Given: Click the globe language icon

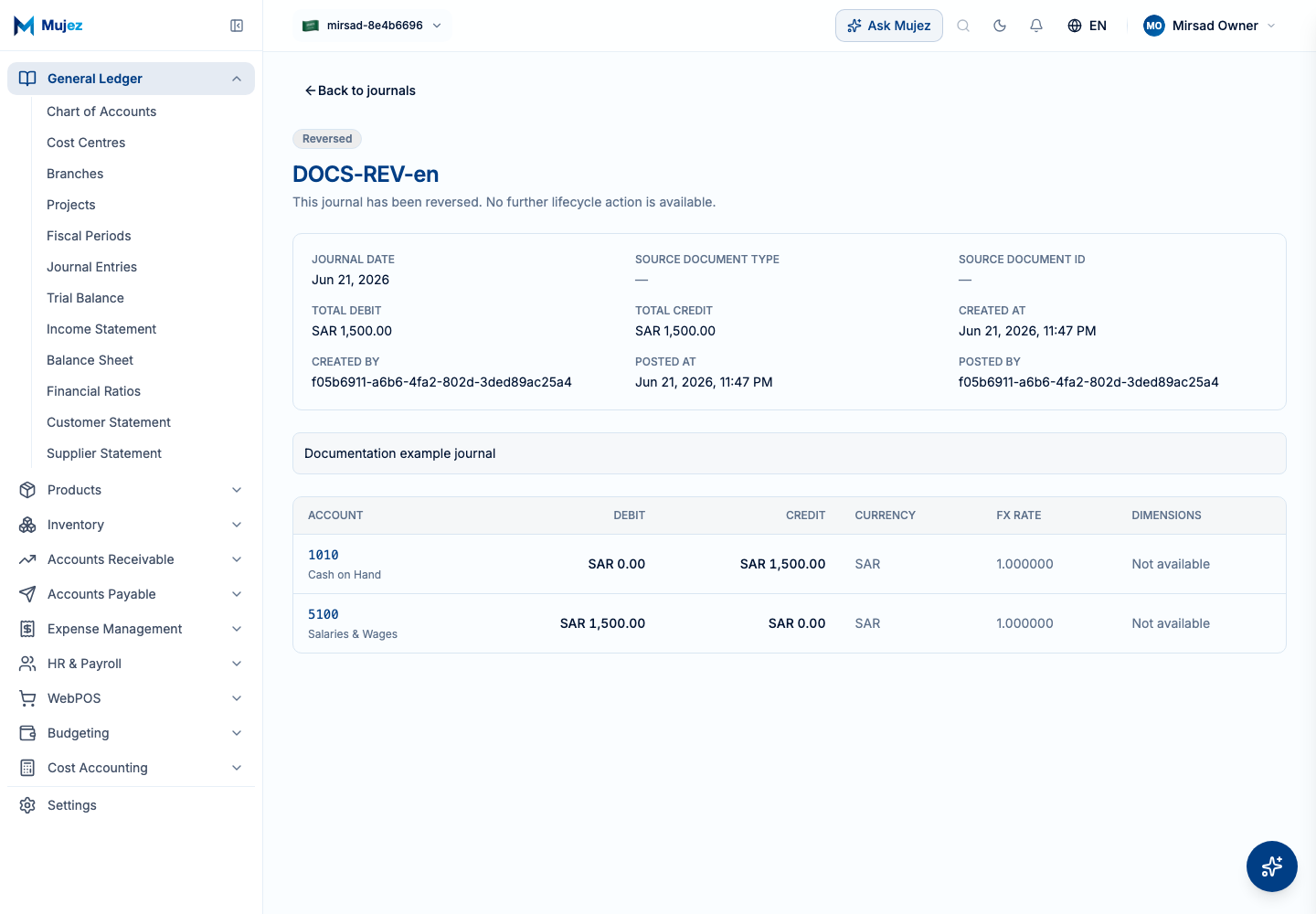Looking at the screenshot, I should pos(1075,26).
